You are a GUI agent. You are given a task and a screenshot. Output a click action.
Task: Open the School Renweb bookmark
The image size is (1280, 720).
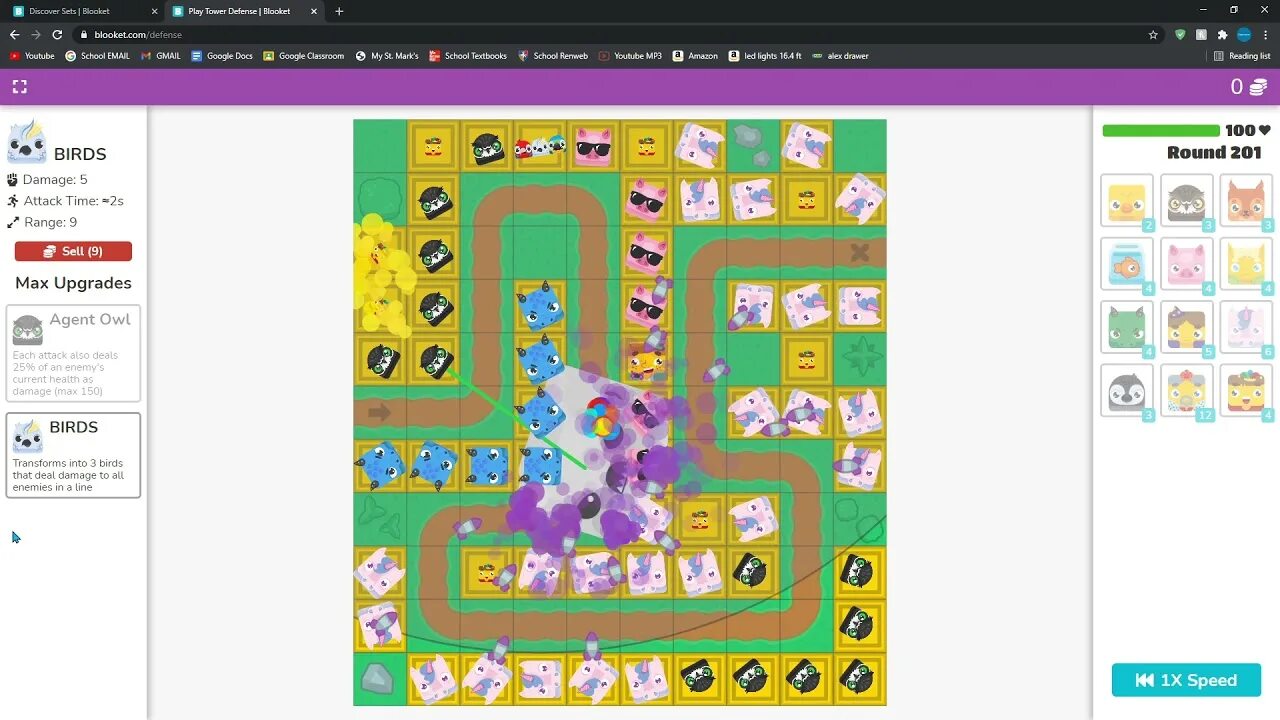pos(553,56)
